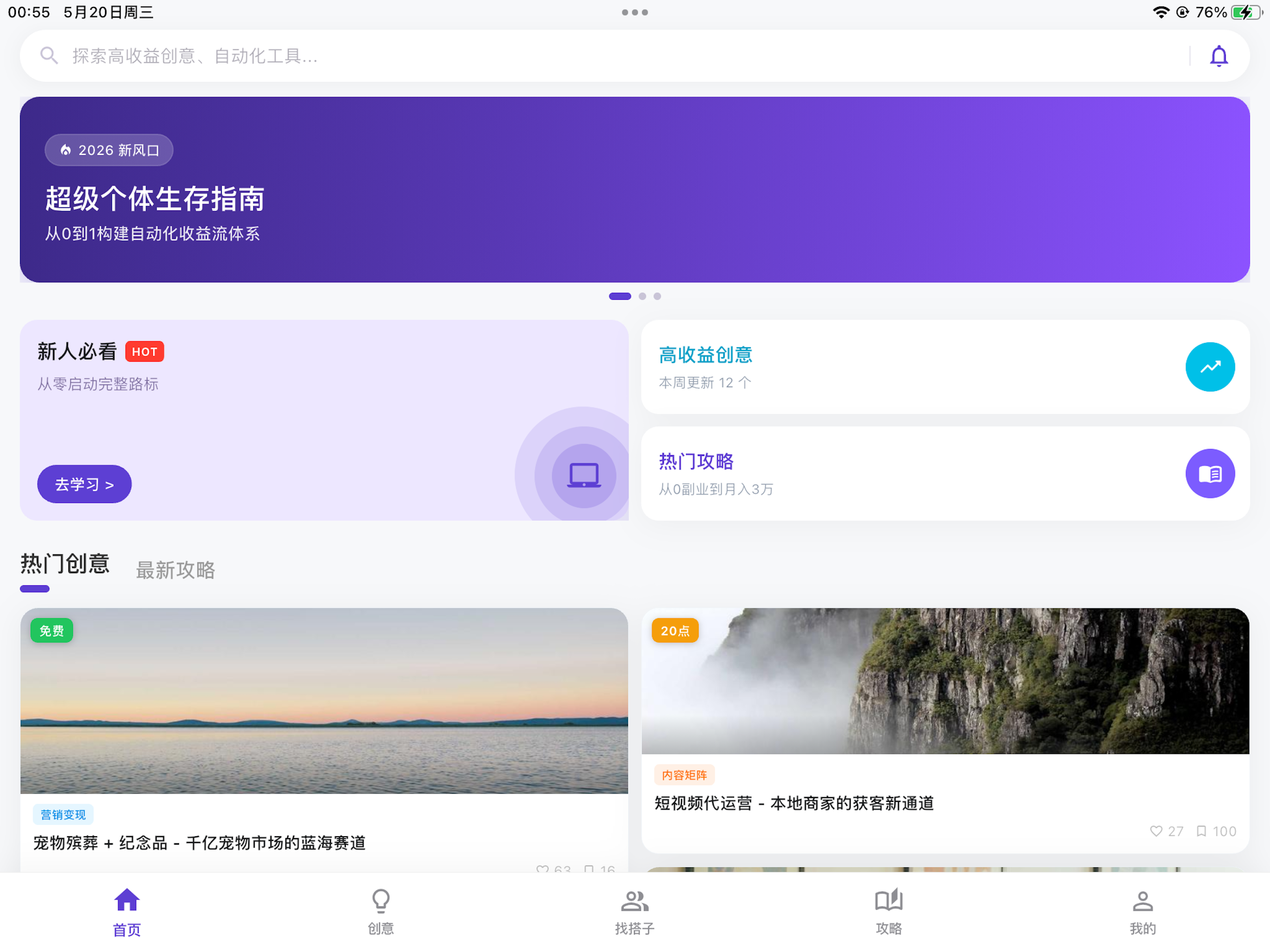The height and width of the screenshot is (952, 1270).
Task: Click the search field placeholder text
Action: pos(195,56)
